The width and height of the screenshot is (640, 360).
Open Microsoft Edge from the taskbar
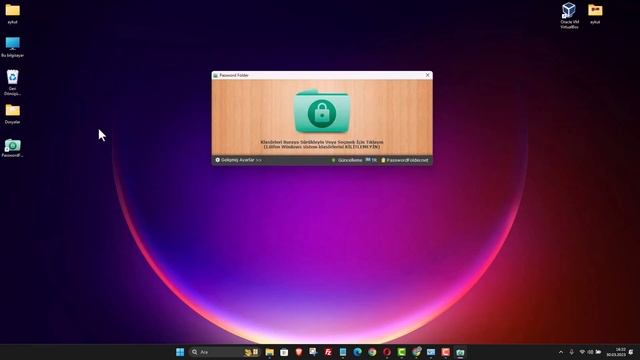358,352
